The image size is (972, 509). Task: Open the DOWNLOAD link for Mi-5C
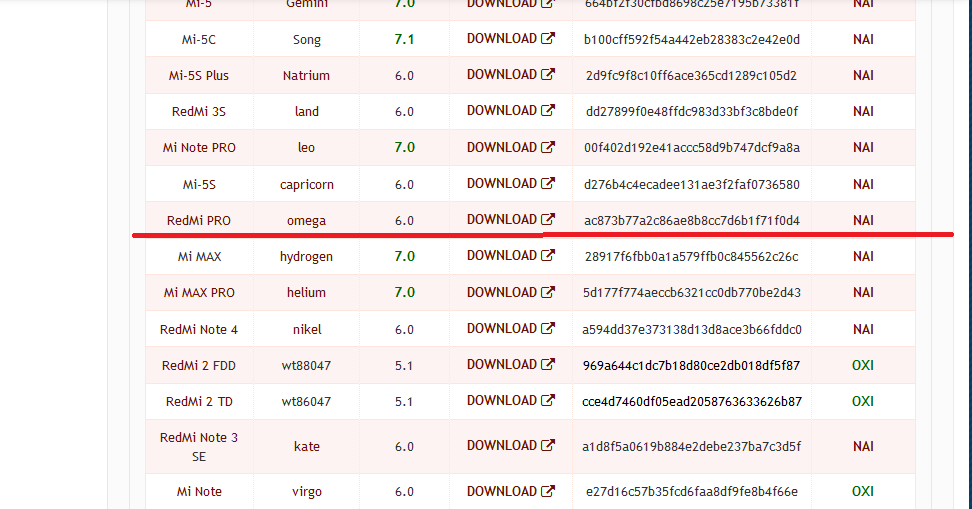point(511,38)
